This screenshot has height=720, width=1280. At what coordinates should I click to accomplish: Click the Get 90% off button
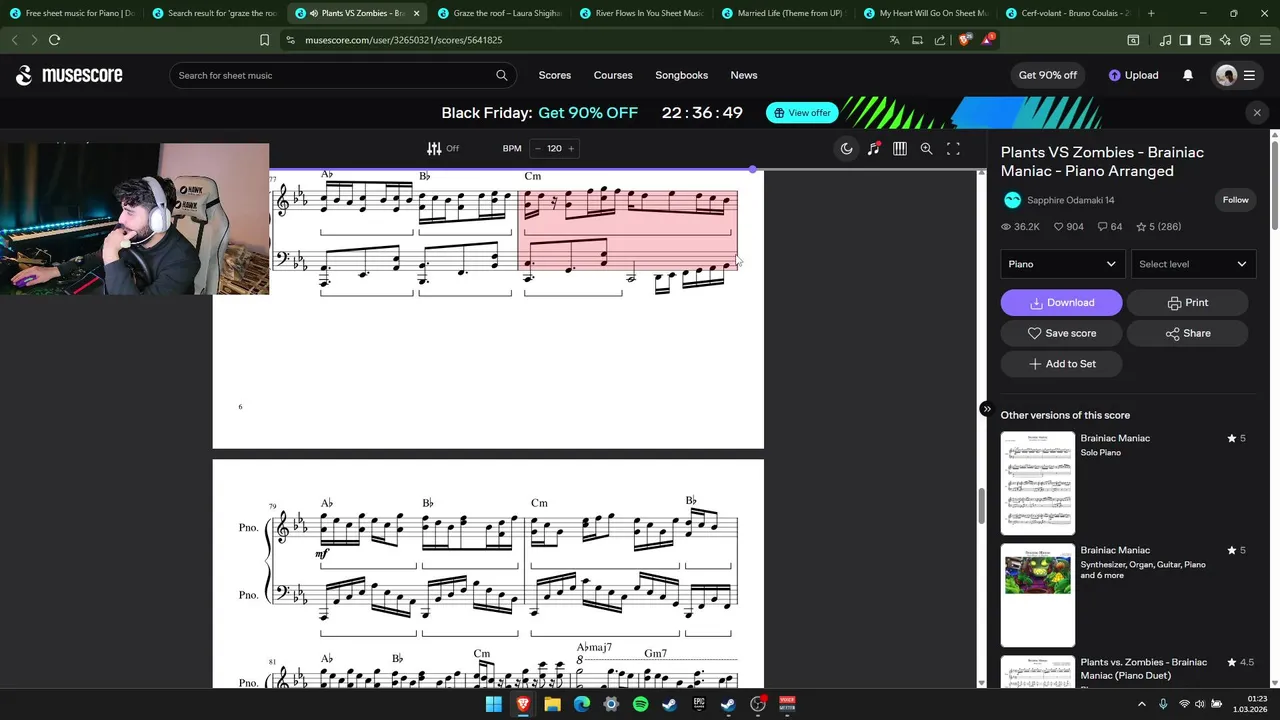point(1048,75)
